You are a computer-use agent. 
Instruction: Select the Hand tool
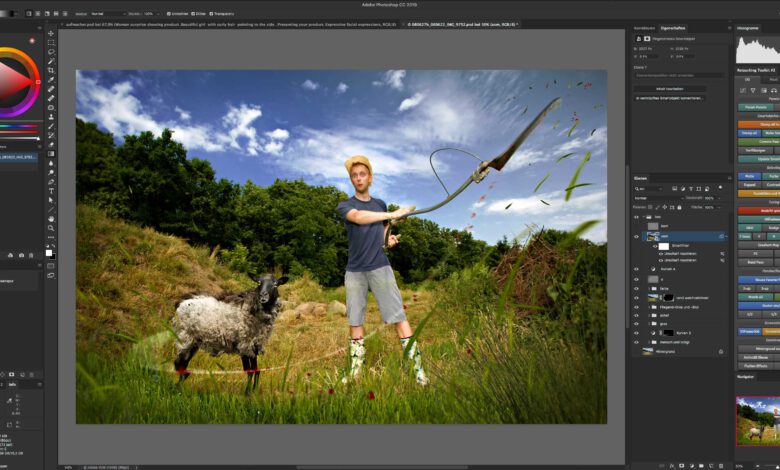[x=51, y=218]
